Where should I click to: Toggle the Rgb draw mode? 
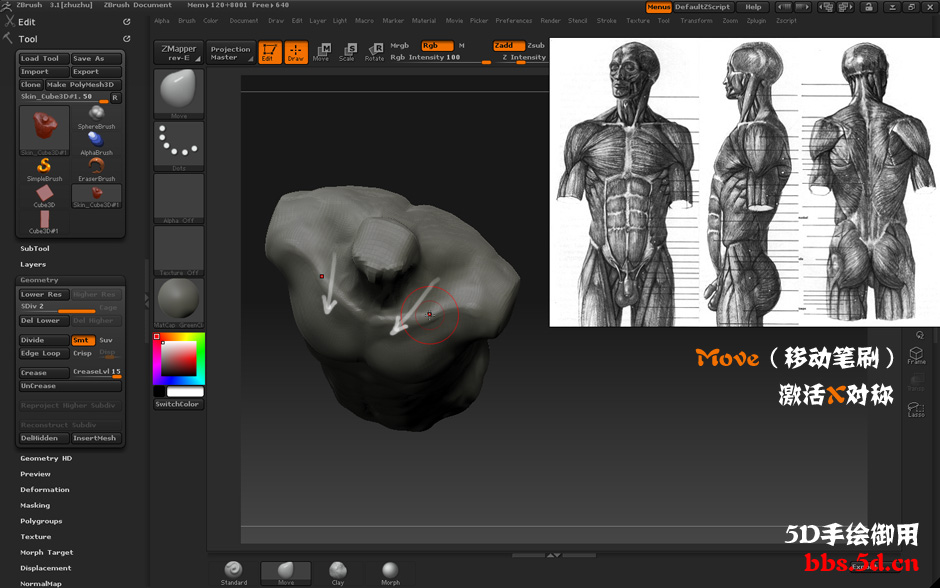(438, 46)
